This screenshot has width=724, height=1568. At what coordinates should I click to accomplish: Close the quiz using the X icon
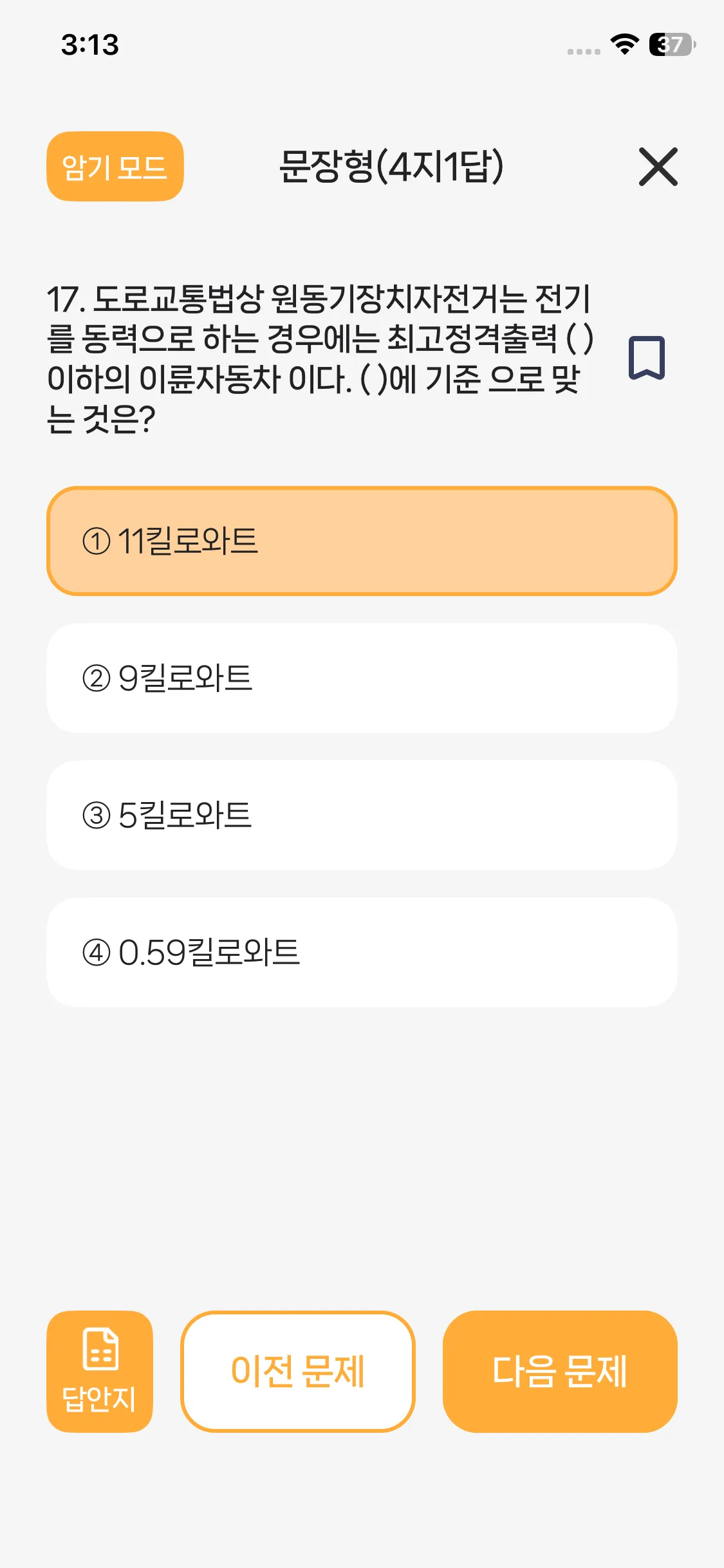click(x=658, y=167)
